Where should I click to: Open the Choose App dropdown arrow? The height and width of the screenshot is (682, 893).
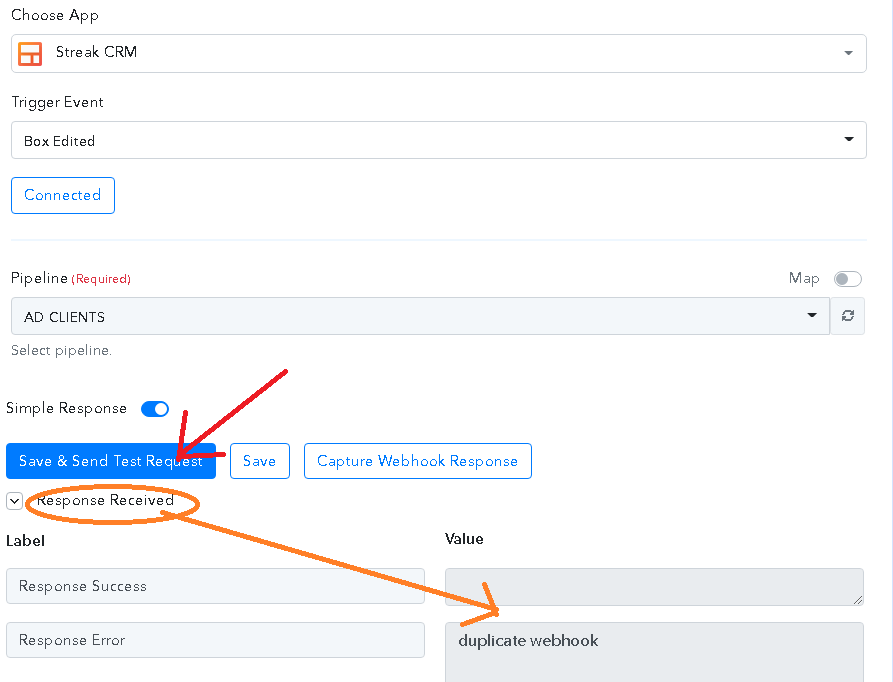848,53
